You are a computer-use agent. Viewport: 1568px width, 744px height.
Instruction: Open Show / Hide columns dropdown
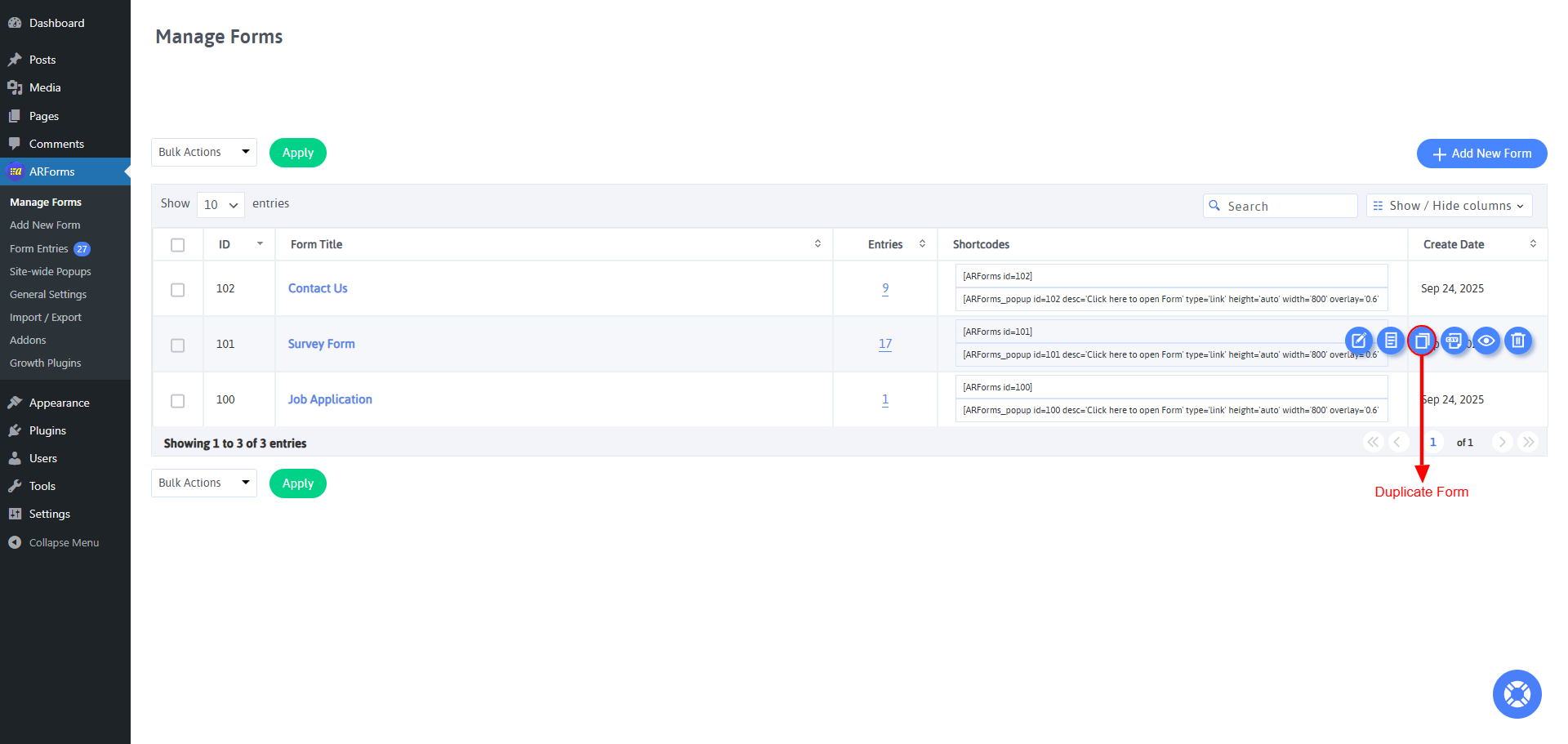pyautogui.click(x=1449, y=206)
